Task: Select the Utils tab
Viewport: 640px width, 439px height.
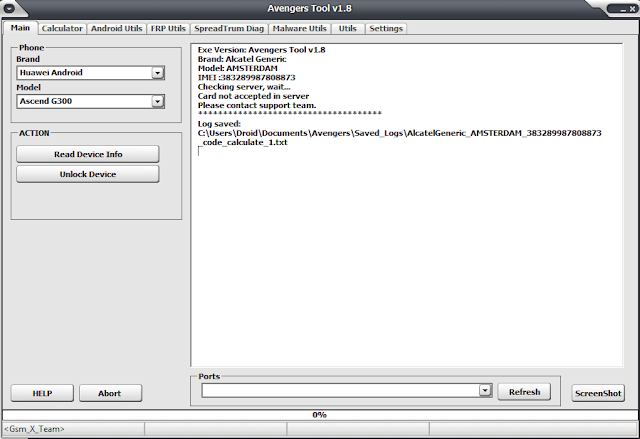Action: pos(347,29)
